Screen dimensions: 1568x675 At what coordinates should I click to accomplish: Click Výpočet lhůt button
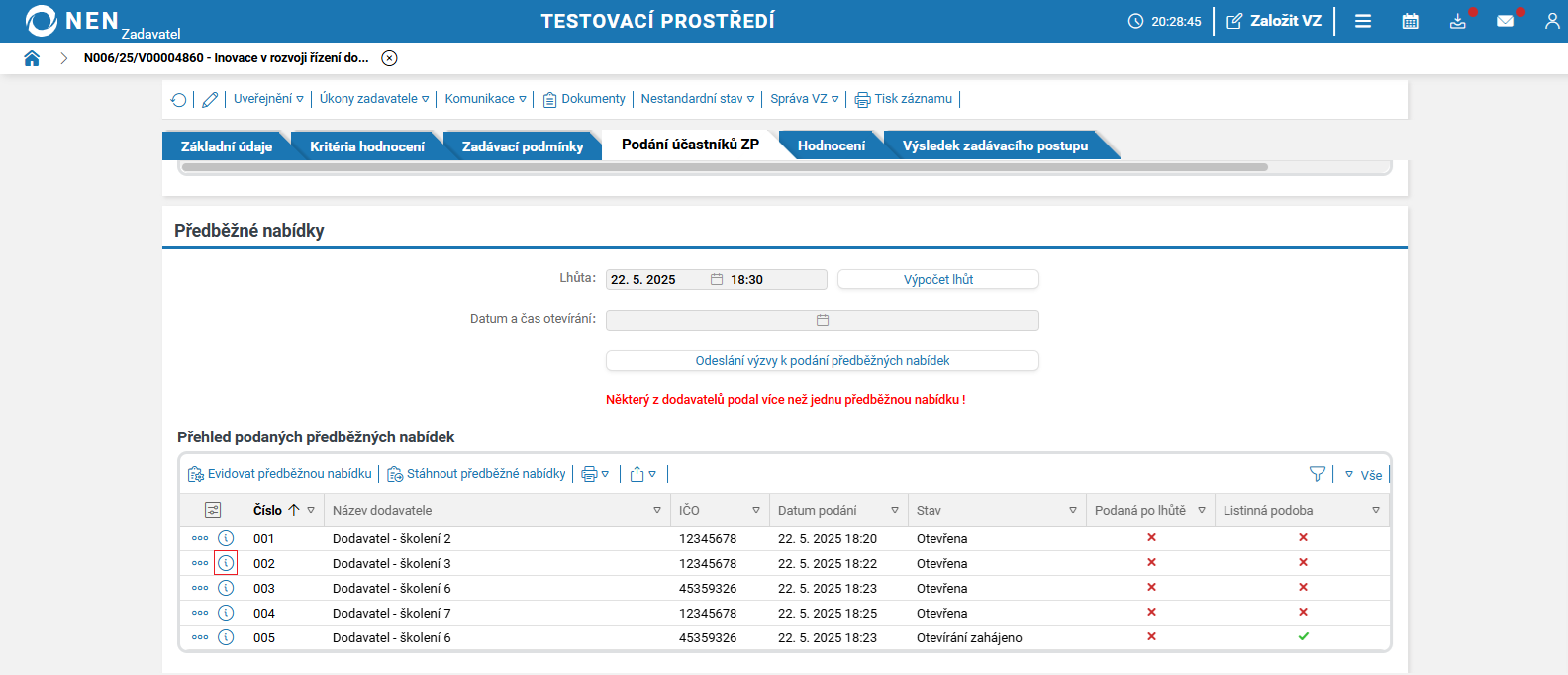(x=938, y=280)
